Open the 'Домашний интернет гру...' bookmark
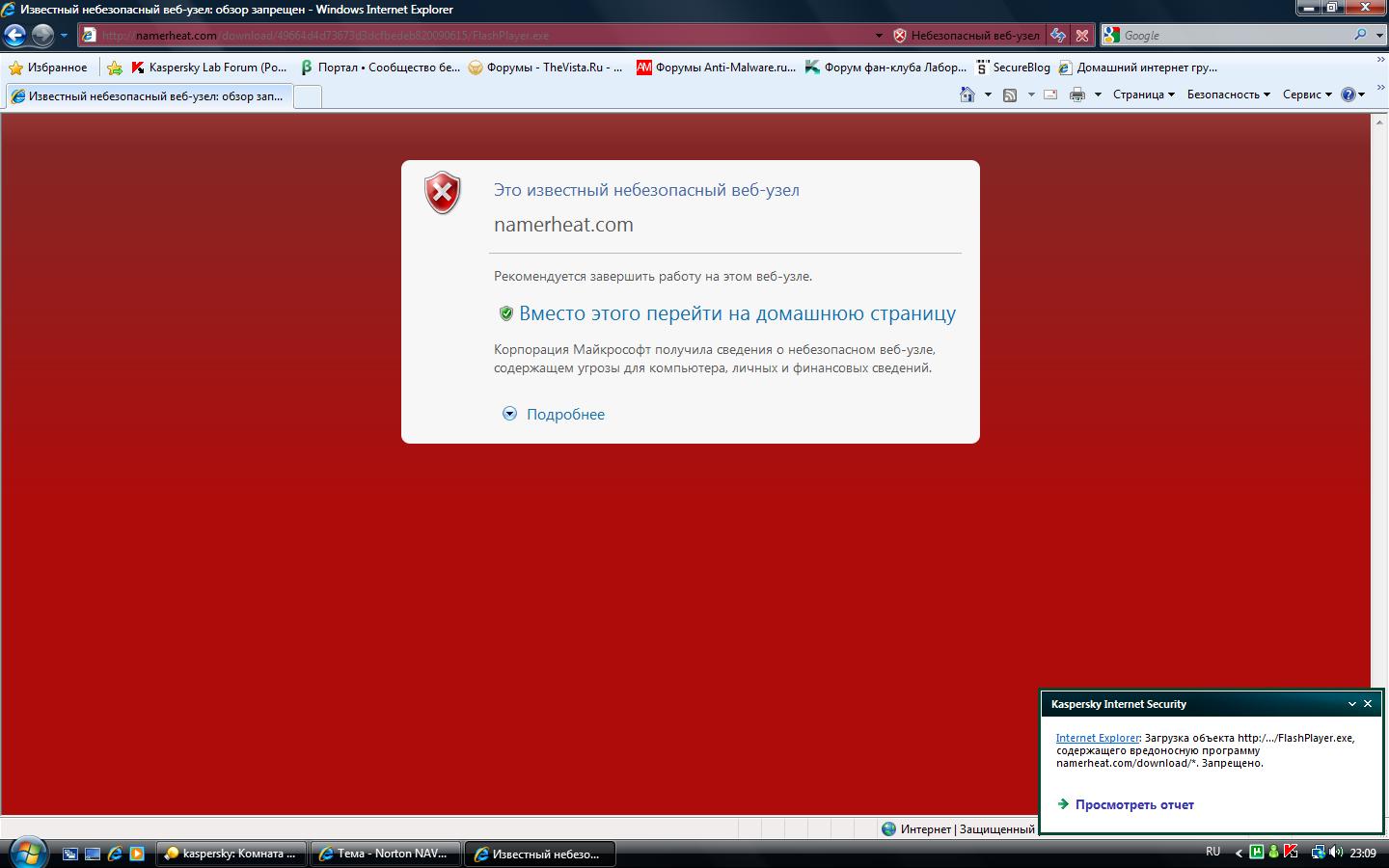Screen dimensions: 1389x868 [1138, 68]
